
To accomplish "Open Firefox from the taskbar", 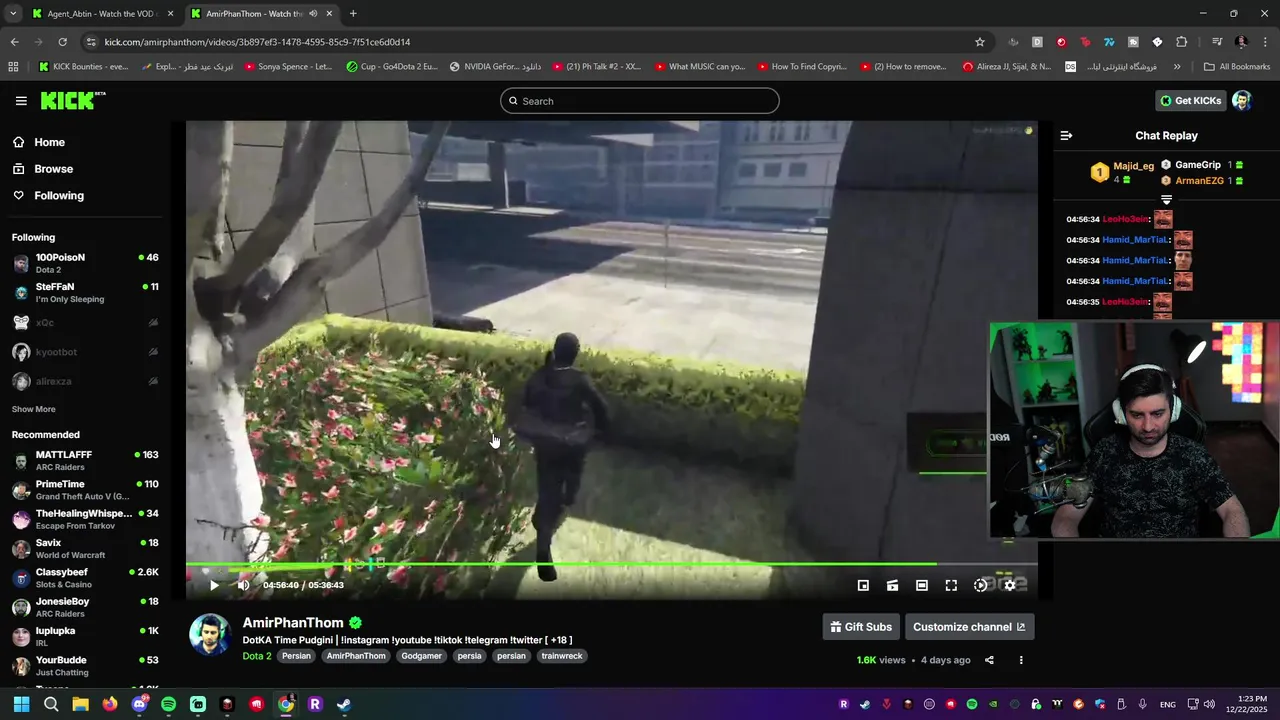I will coord(110,704).
